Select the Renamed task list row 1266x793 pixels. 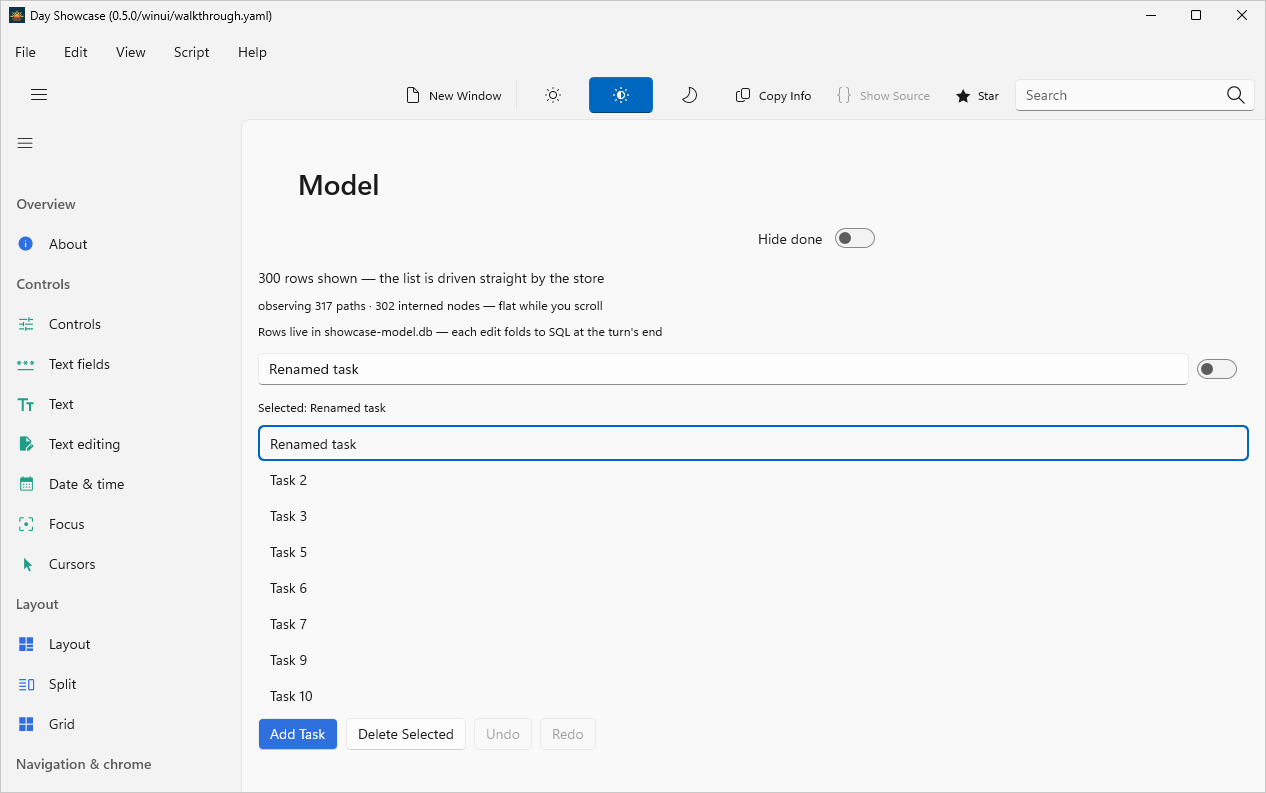[753, 444]
